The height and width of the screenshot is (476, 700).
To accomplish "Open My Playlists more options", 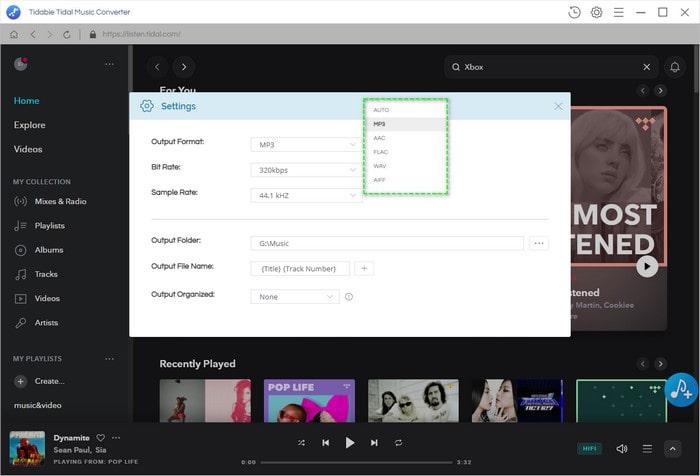I will pyautogui.click(x=109, y=359).
